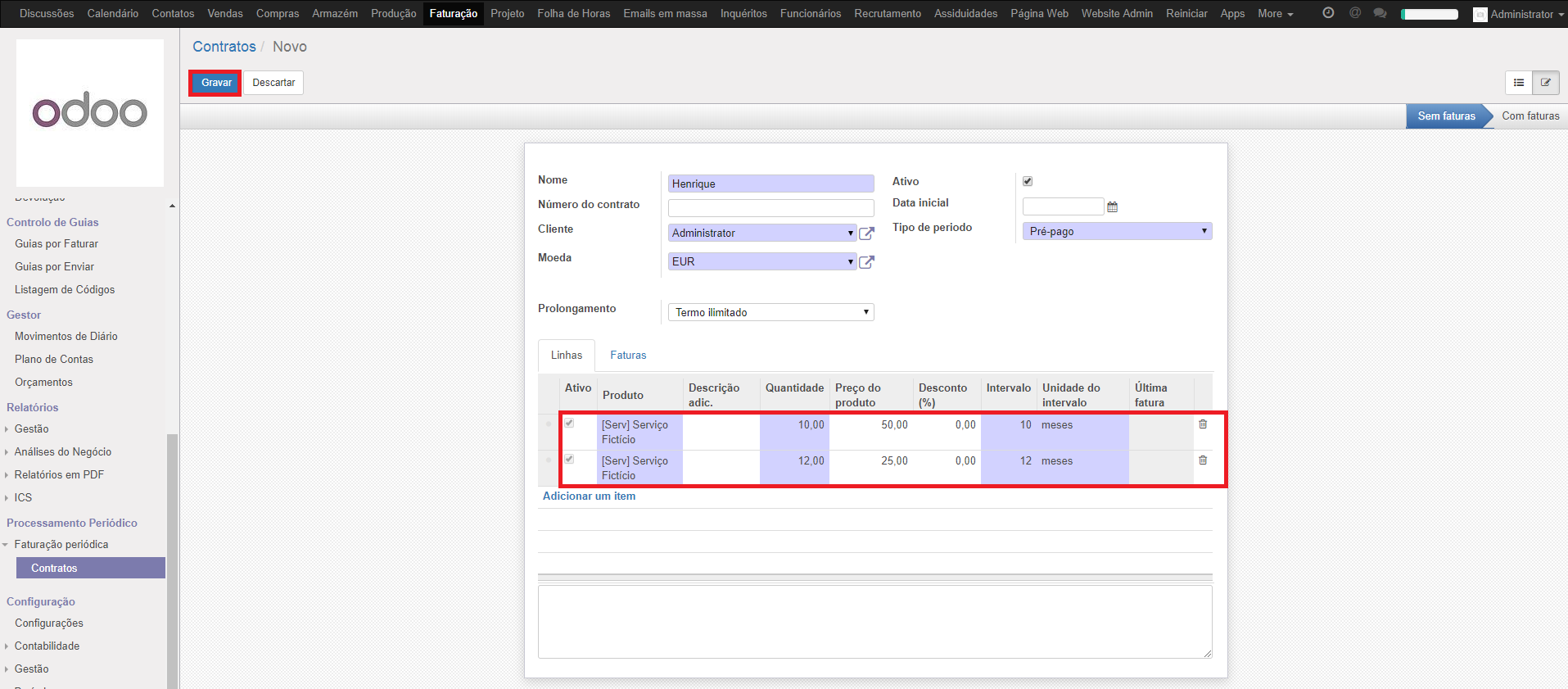Open the clock activities icon in top bar
This screenshot has width=1568, height=689.
pos(1328,13)
